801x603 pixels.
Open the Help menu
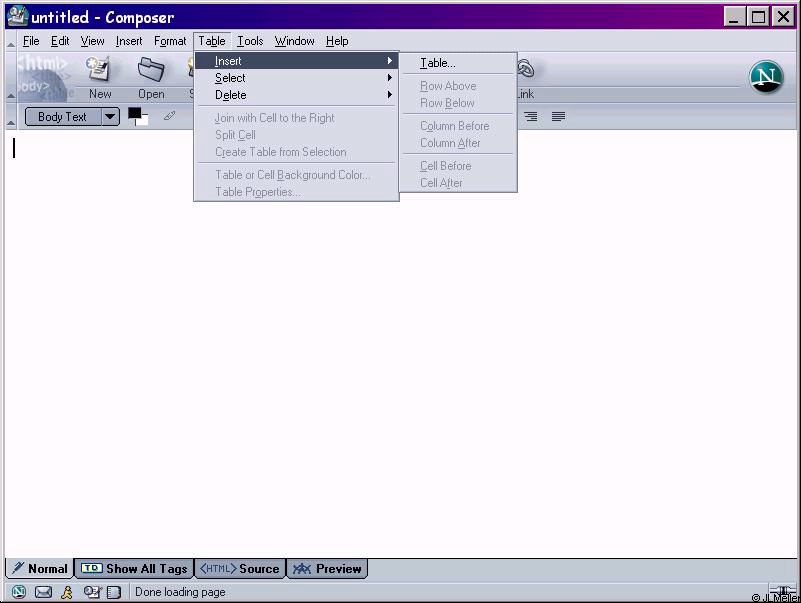337,41
